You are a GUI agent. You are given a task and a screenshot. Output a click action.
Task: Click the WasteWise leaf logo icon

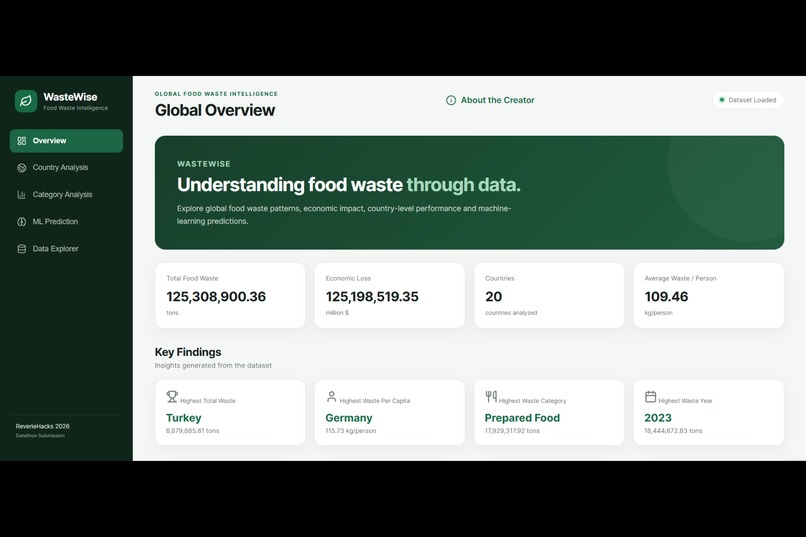tap(26, 101)
